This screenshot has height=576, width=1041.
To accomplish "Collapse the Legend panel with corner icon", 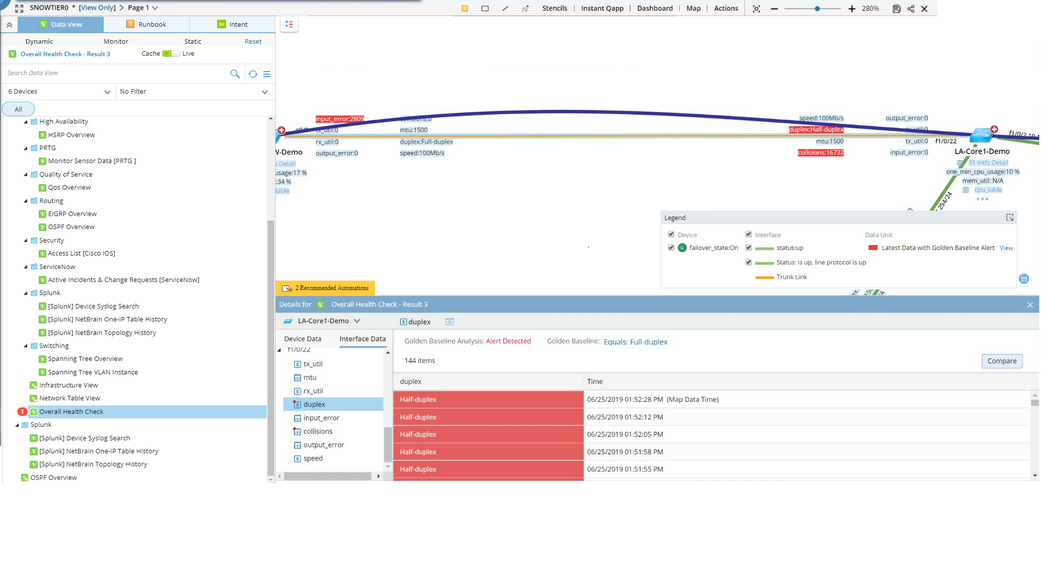I will click(1010, 217).
